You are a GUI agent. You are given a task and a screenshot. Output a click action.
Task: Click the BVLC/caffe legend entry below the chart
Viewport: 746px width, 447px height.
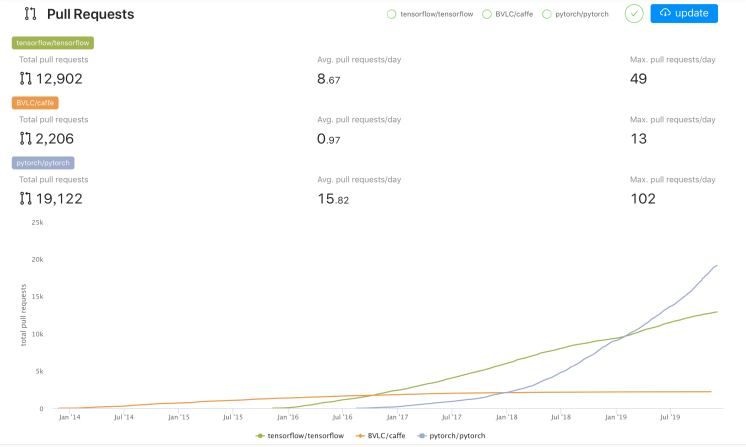point(381,436)
